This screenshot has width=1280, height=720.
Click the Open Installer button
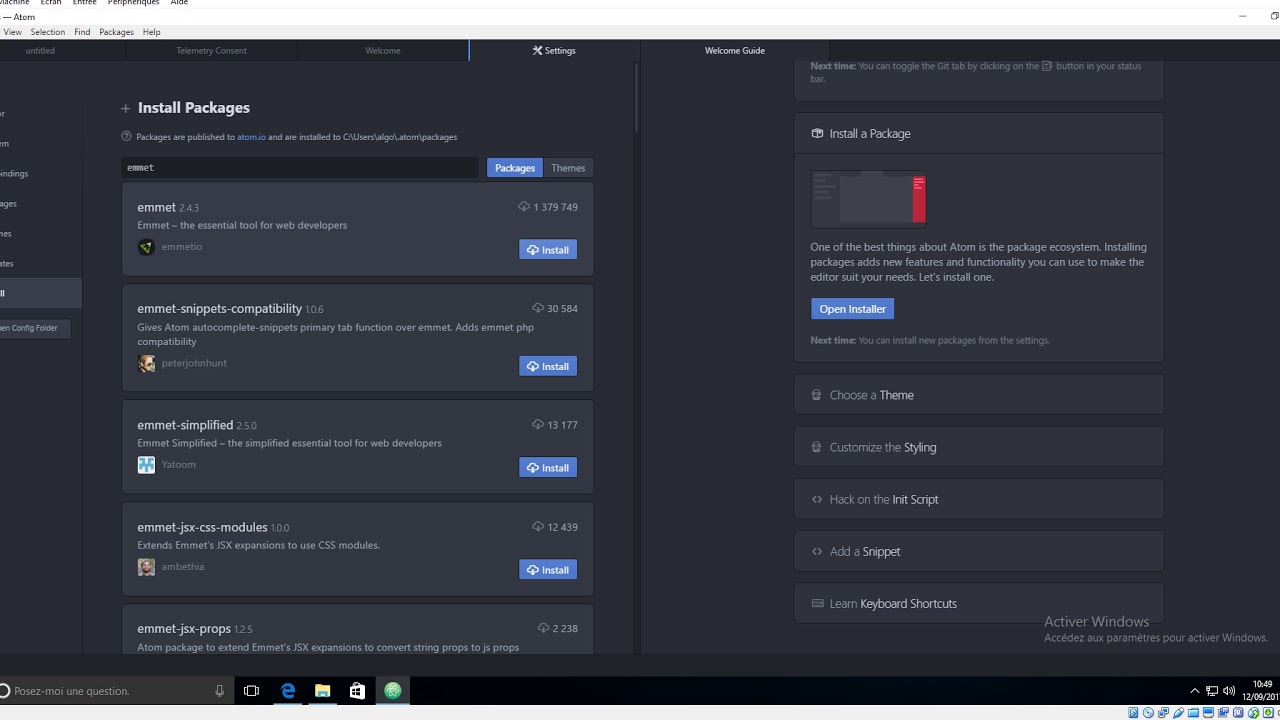pyautogui.click(x=852, y=309)
